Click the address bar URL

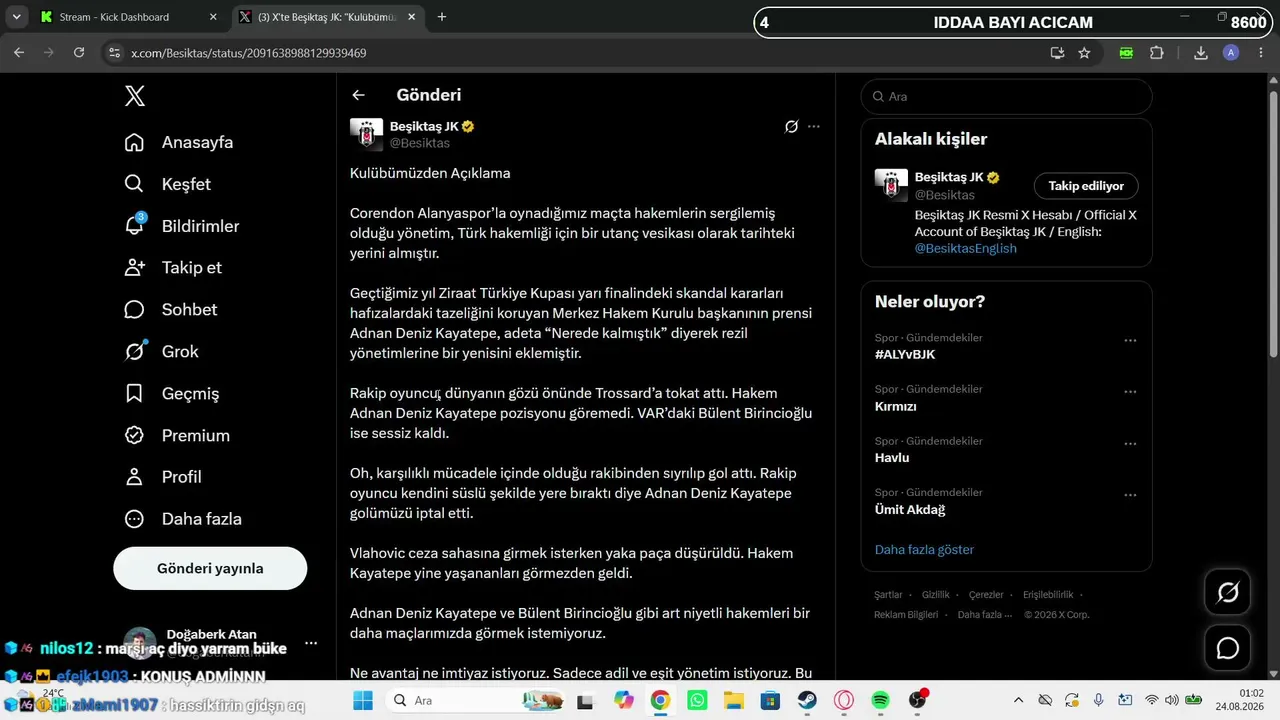click(248, 53)
